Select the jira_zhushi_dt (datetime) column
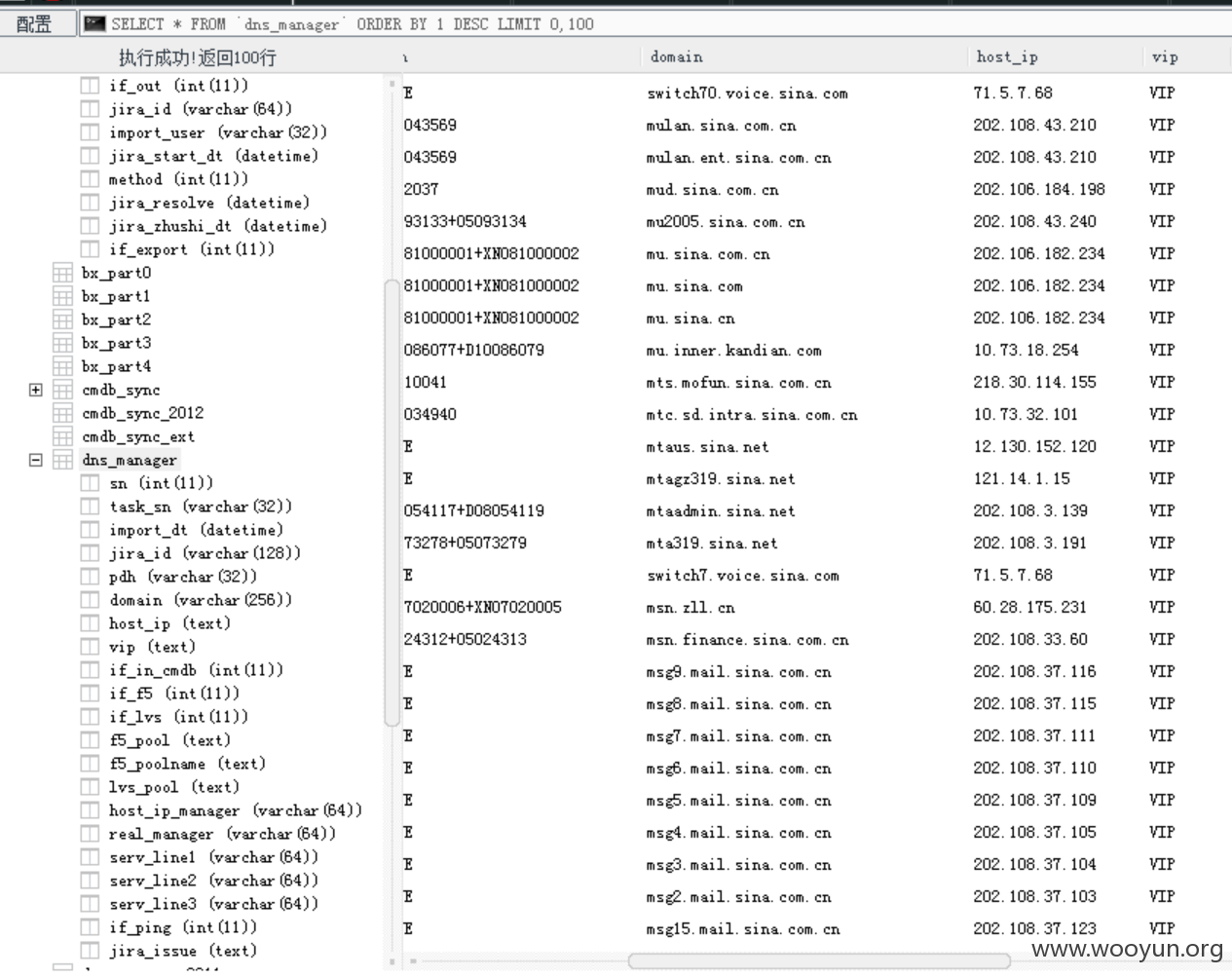 pos(217,226)
